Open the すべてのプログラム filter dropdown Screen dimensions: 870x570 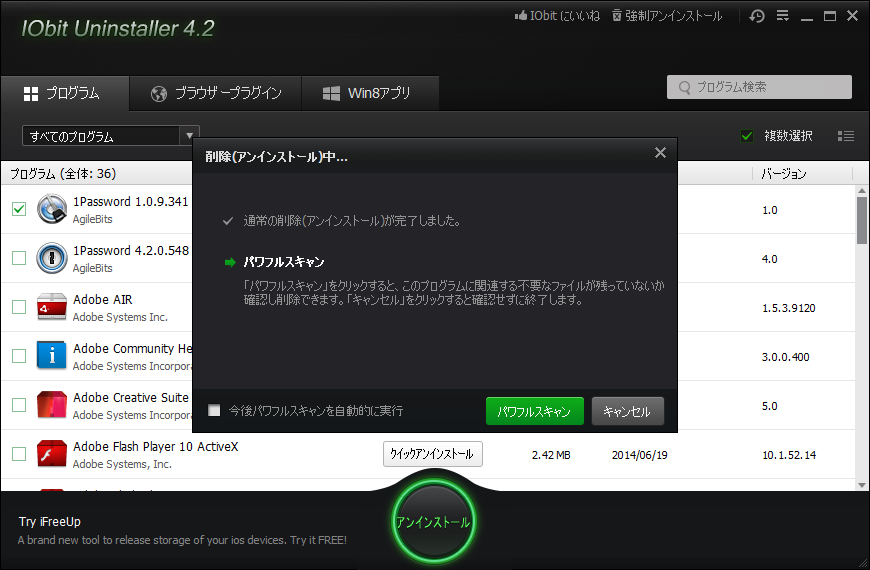[110, 136]
